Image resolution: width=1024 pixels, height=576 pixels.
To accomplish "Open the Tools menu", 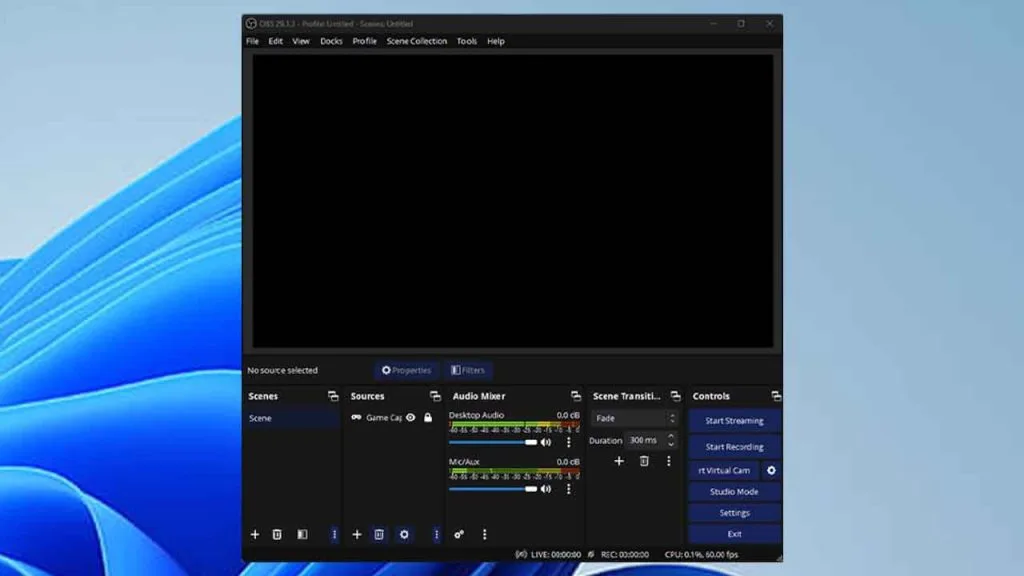I will (x=466, y=41).
